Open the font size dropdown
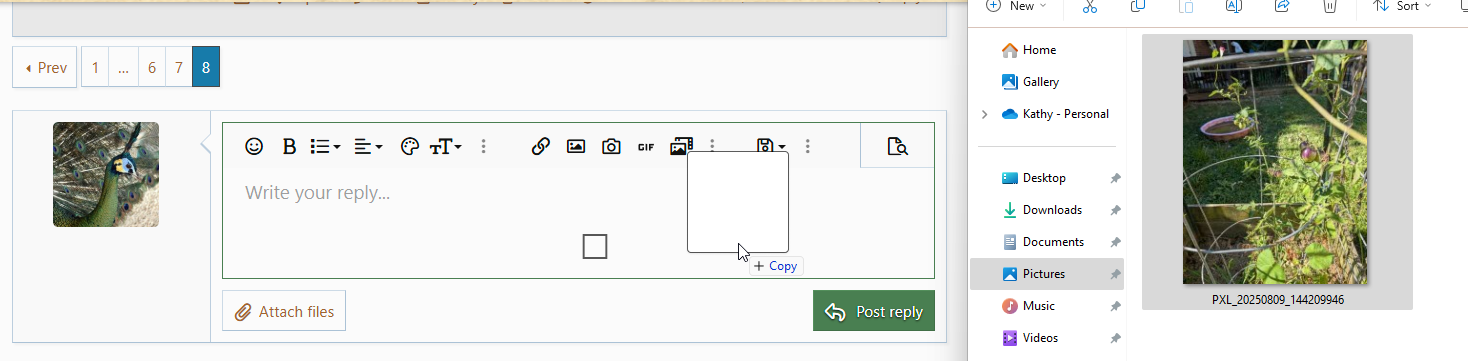 pyautogui.click(x=446, y=146)
